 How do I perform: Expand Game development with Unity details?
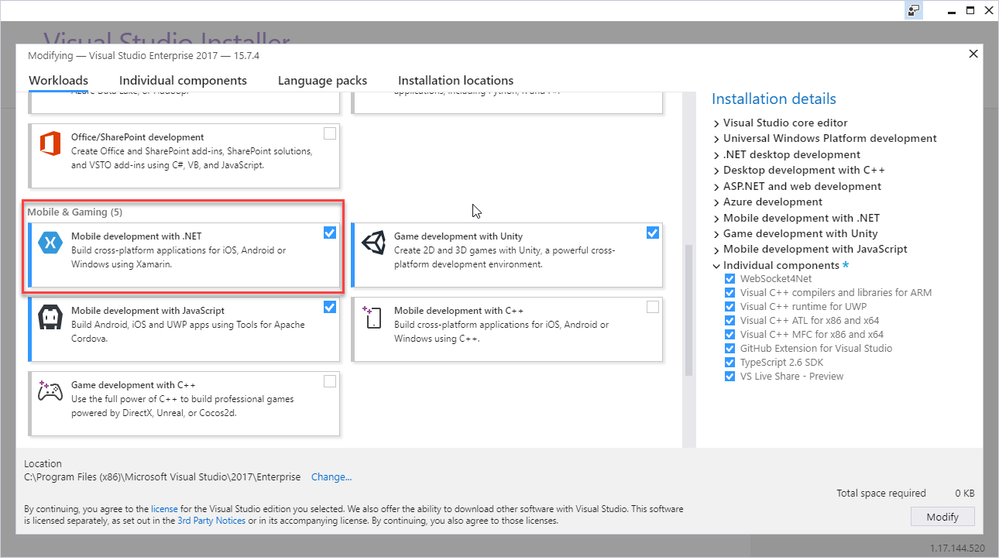716,234
